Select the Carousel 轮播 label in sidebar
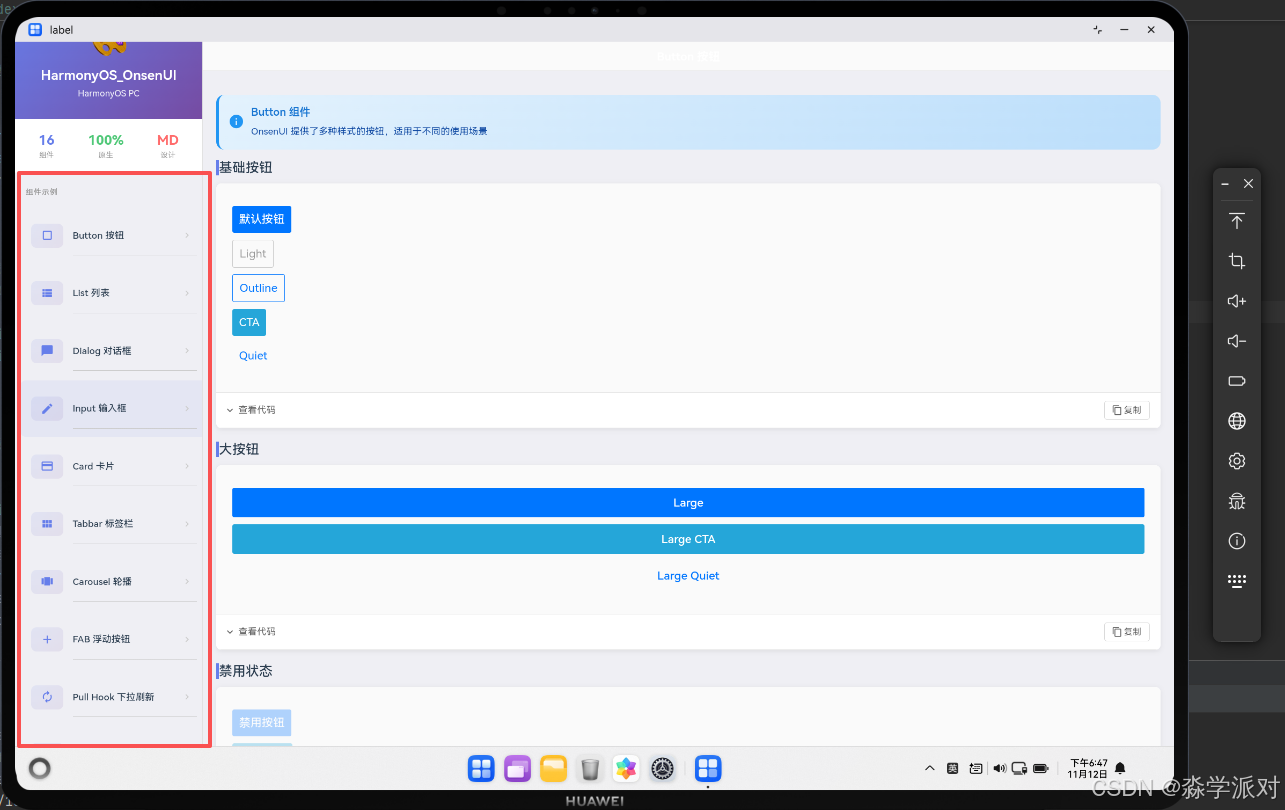 102,582
